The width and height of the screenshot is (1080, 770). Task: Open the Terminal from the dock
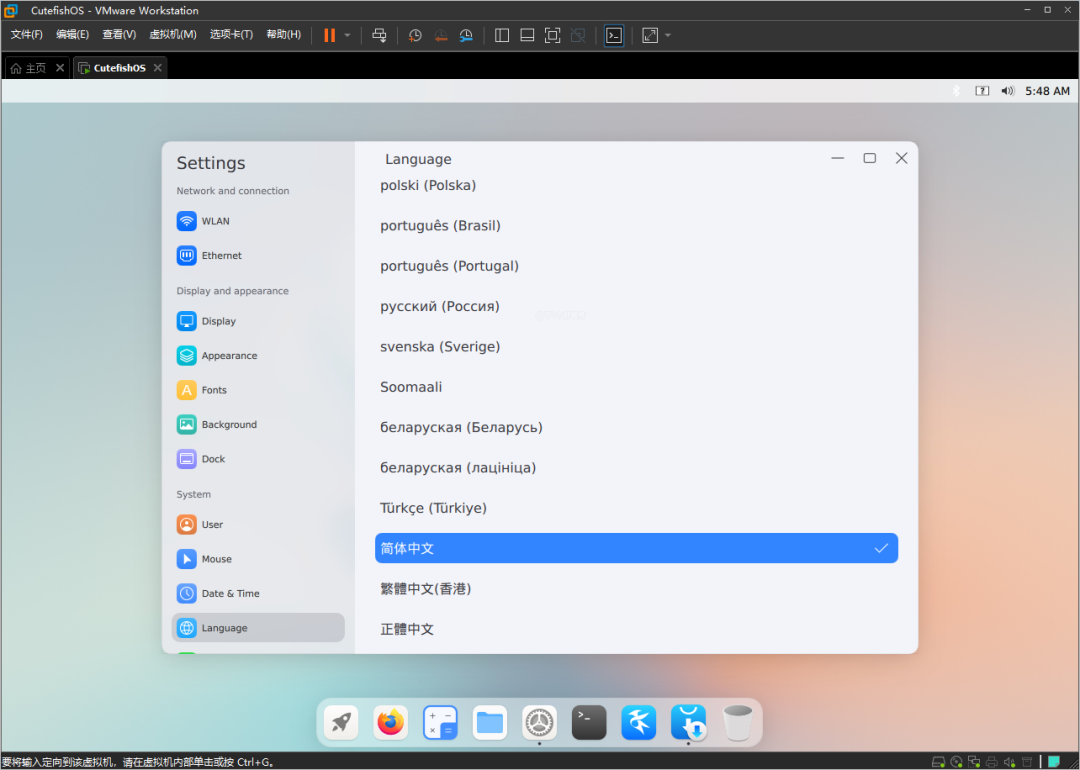pos(589,722)
